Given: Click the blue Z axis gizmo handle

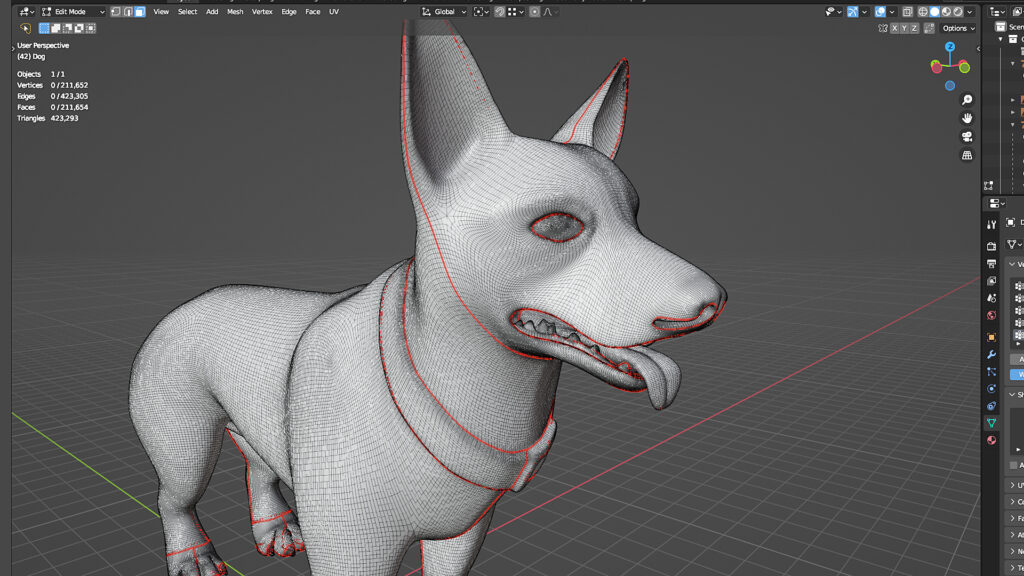Looking at the screenshot, I should (950, 47).
